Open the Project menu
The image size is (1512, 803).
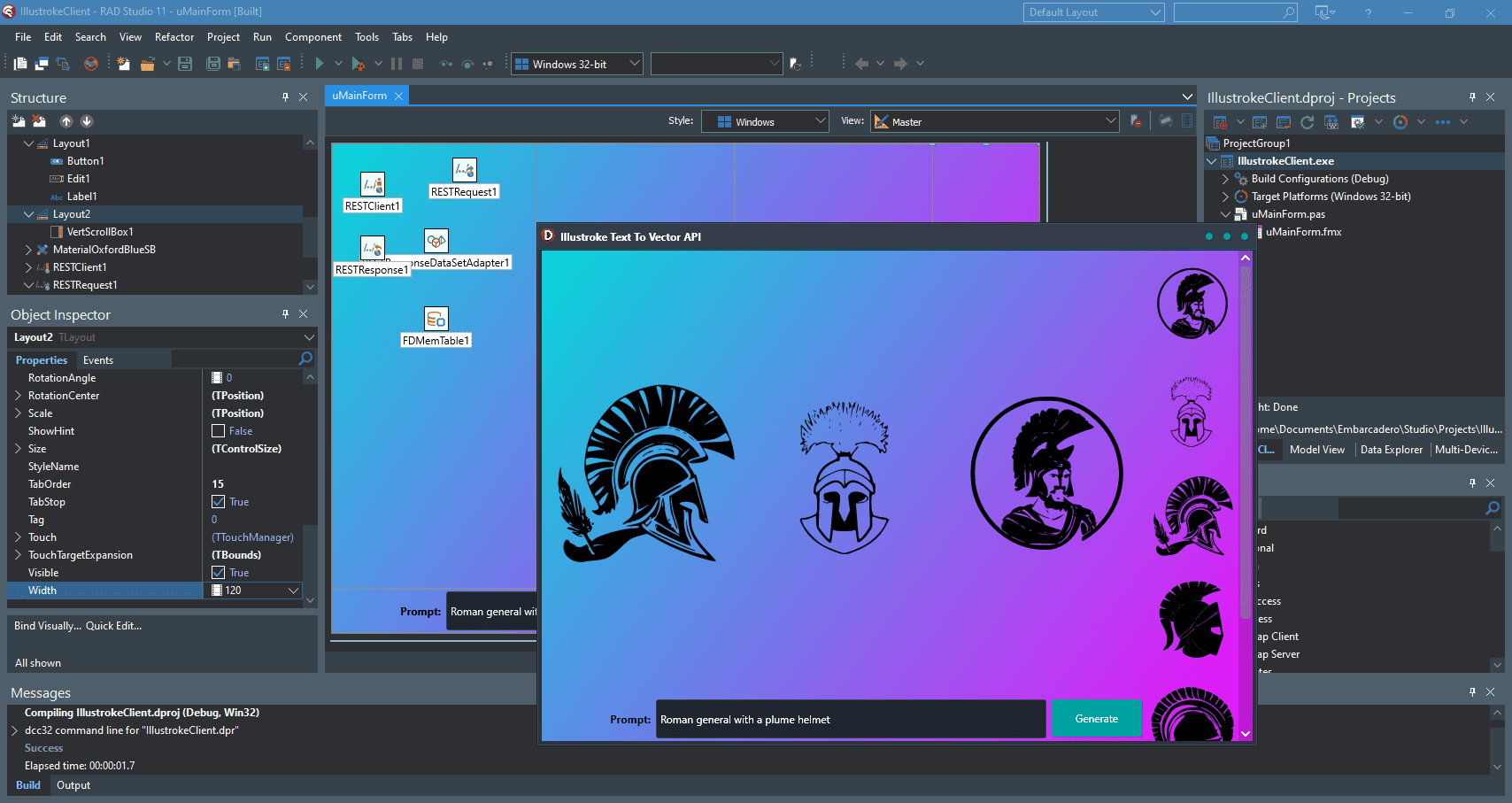click(x=223, y=37)
